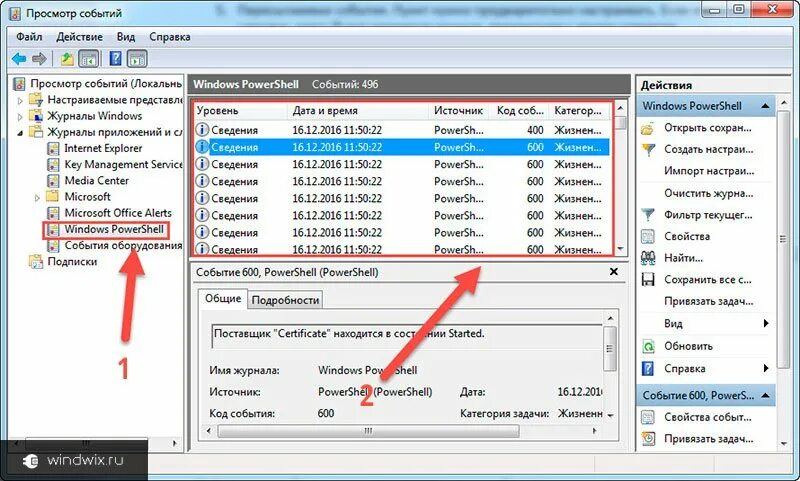This screenshot has height=481, width=800.
Task: Click the help icon next to Справка action
Action: coord(648,369)
